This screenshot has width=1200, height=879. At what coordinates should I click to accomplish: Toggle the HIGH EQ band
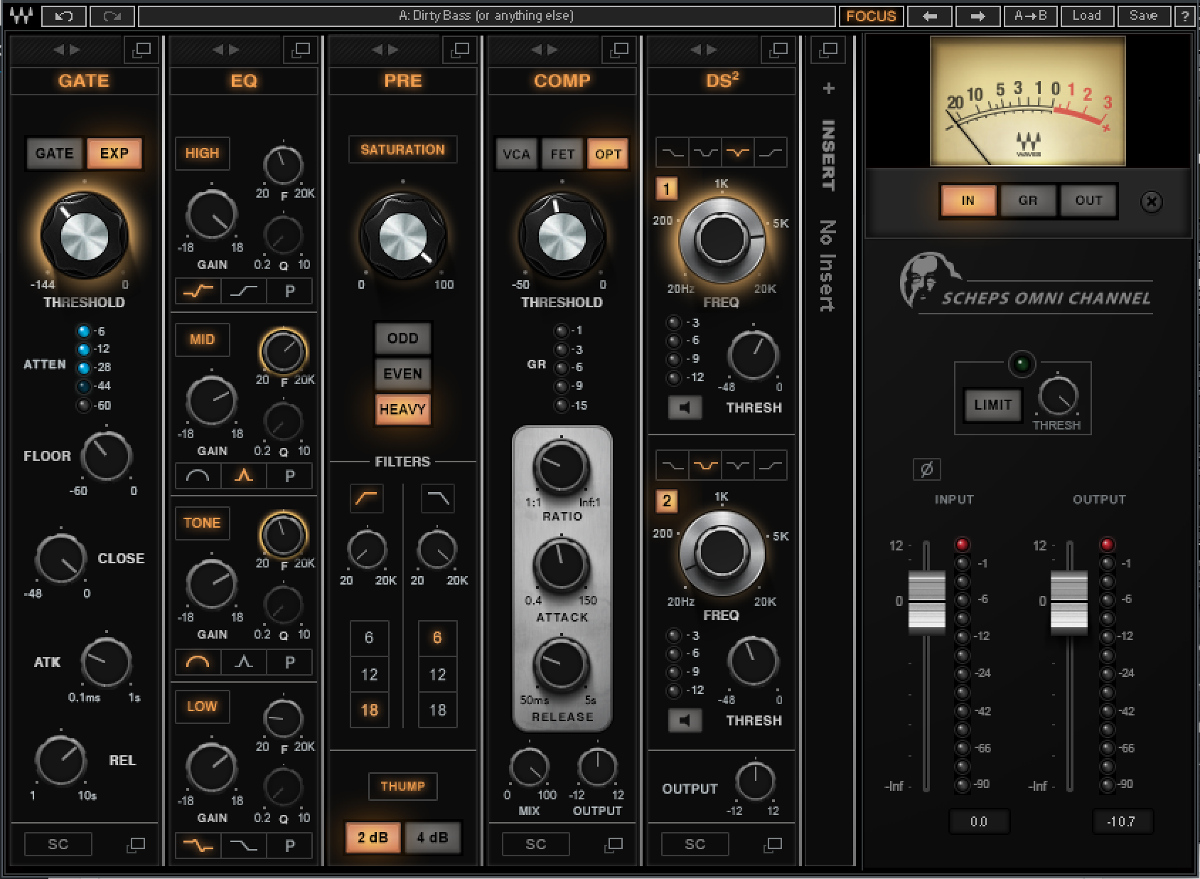[202, 153]
